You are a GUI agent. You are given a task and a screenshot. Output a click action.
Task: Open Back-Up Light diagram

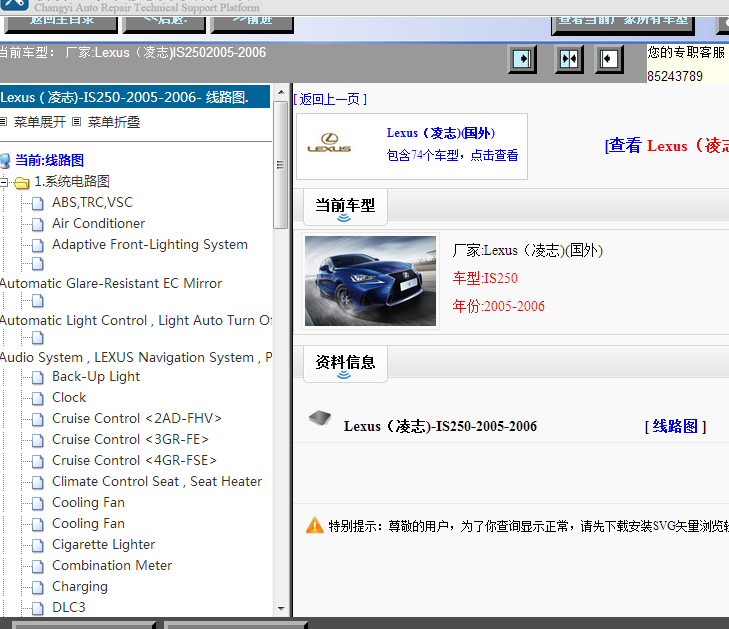point(96,377)
